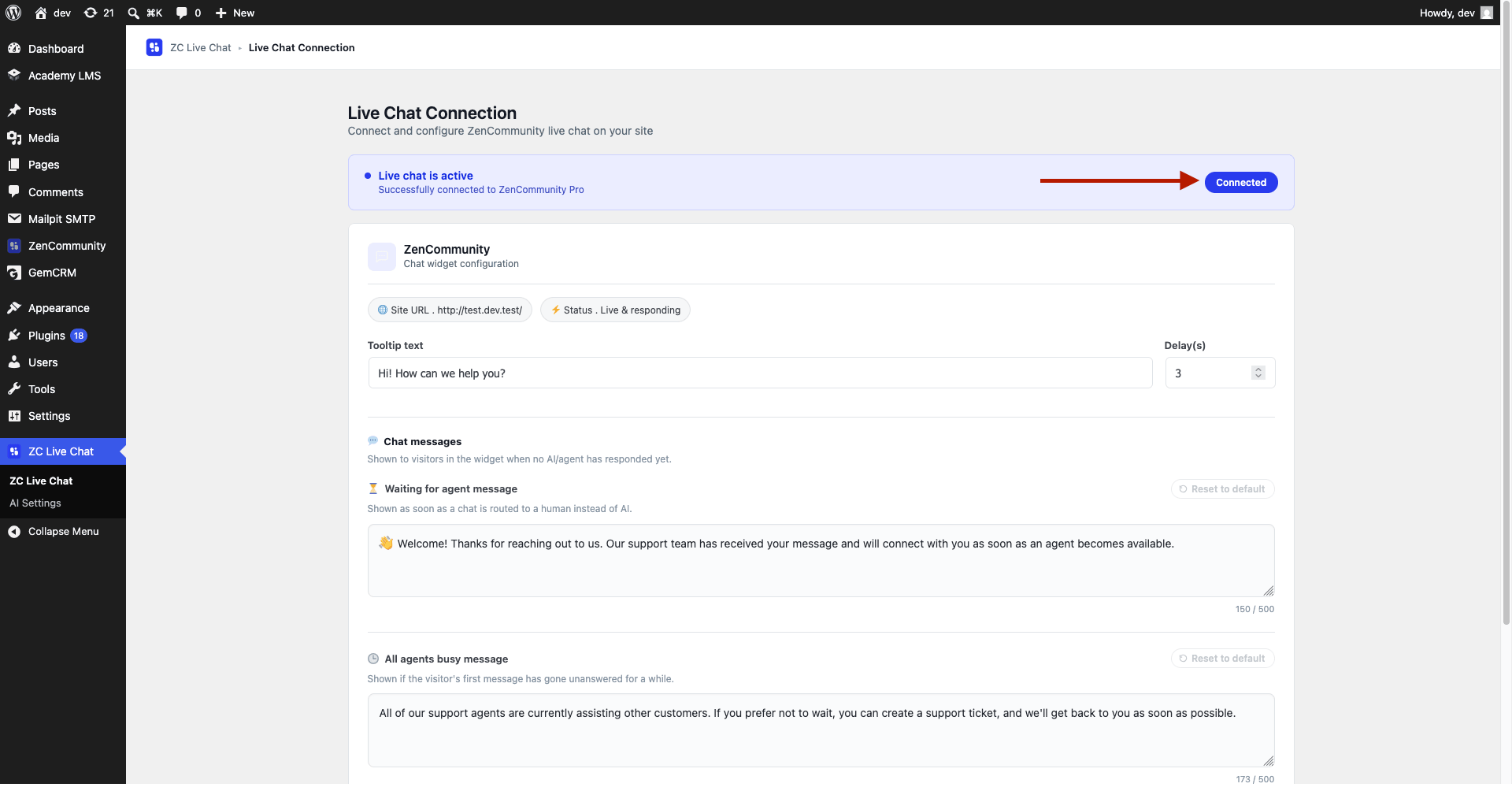The height and width of the screenshot is (802, 1512).
Task: Click the Plugins plug icon
Action: pos(14,335)
